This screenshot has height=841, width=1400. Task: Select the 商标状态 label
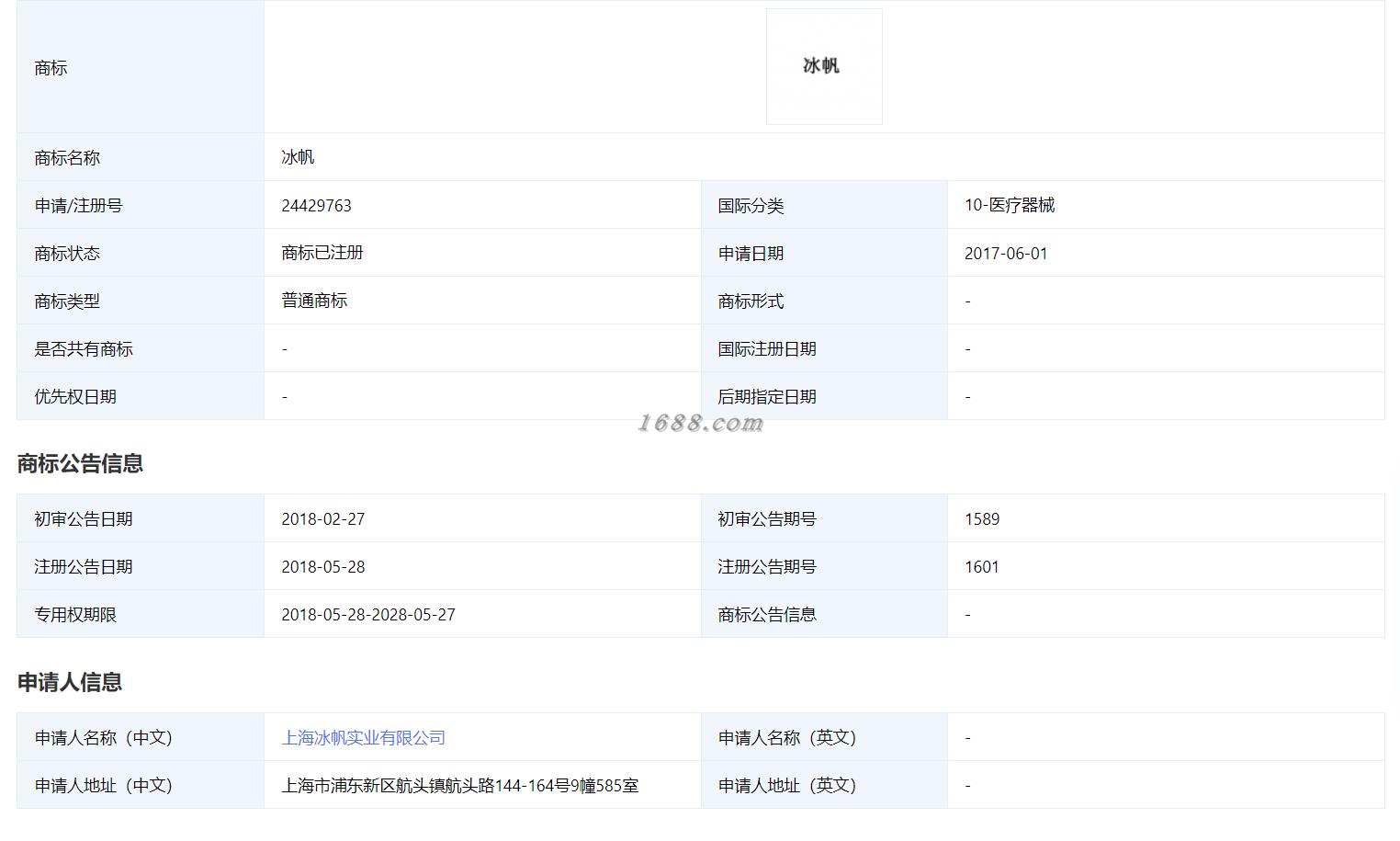coord(67,253)
